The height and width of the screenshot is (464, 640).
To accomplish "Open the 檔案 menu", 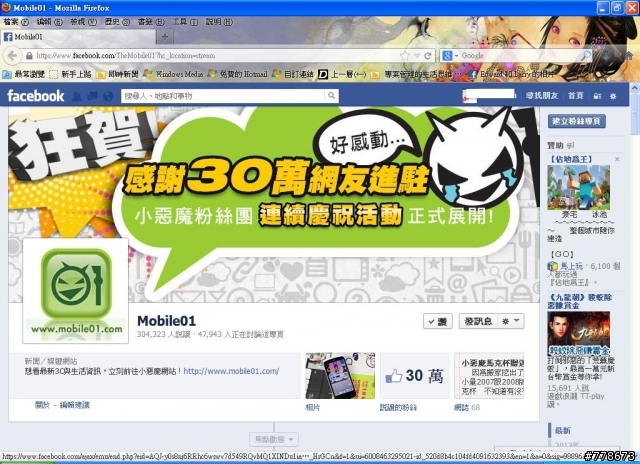I will [16, 22].
